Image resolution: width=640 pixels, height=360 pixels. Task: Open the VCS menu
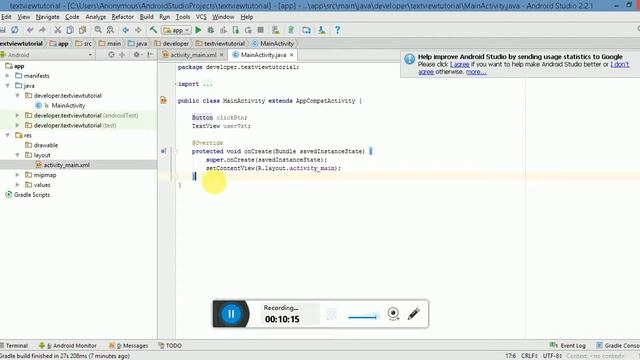pyautogui.click(x=201, y=17)
